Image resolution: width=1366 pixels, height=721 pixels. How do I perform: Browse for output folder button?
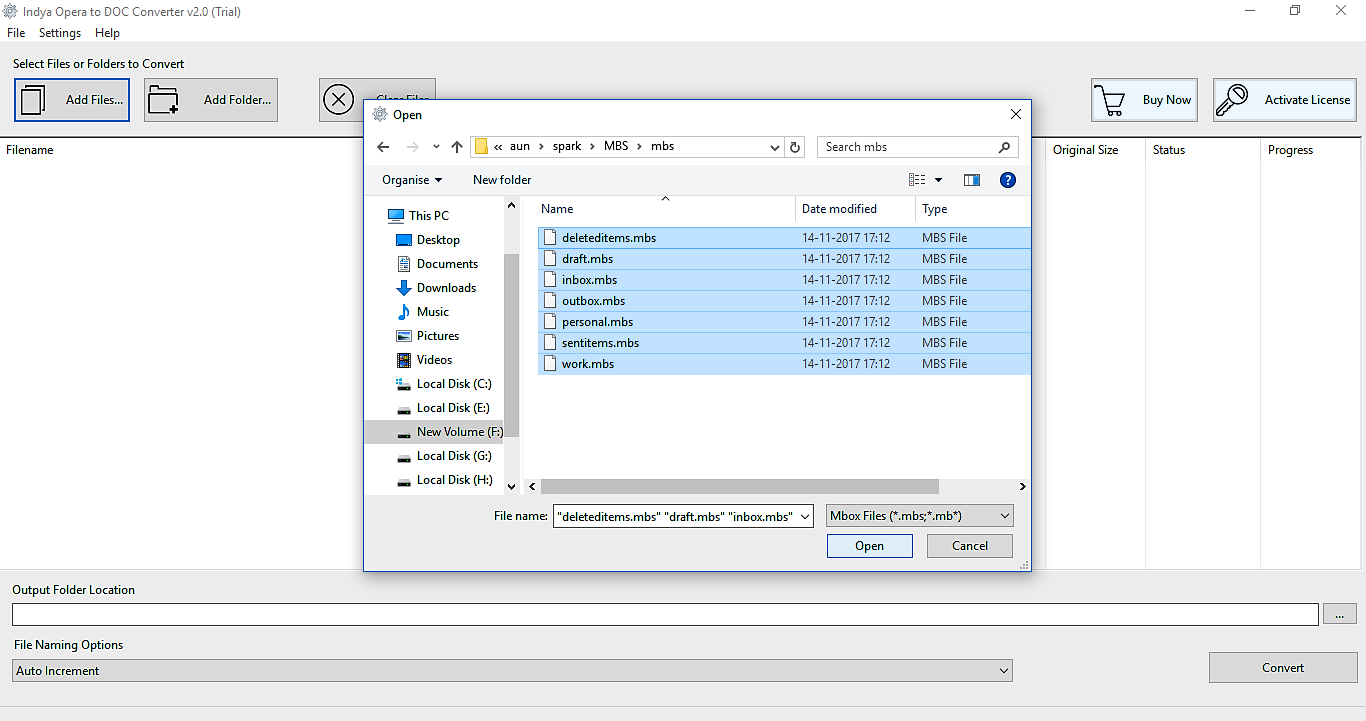coord(1340,615)
